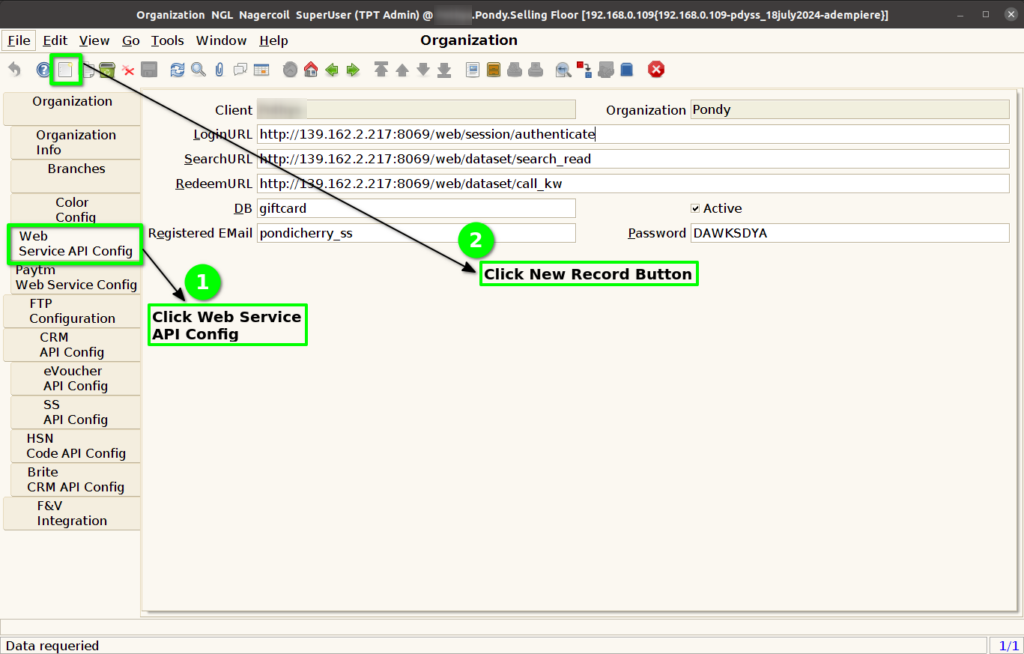1024x654 pixels.
Task: Select the Organization Info tab
Action: 76,142
